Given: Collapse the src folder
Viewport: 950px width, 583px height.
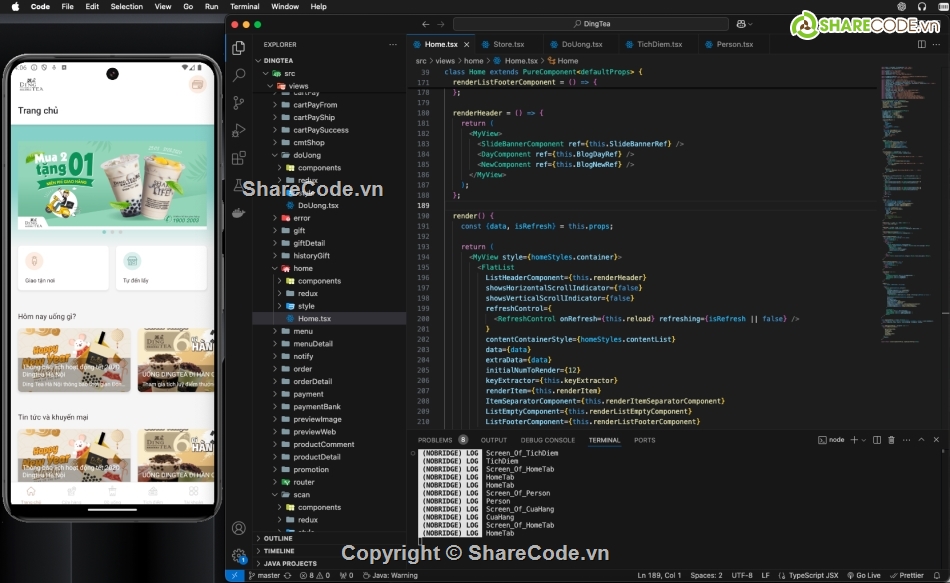Looking at the screenshot, I should click(x=265, y=73).
